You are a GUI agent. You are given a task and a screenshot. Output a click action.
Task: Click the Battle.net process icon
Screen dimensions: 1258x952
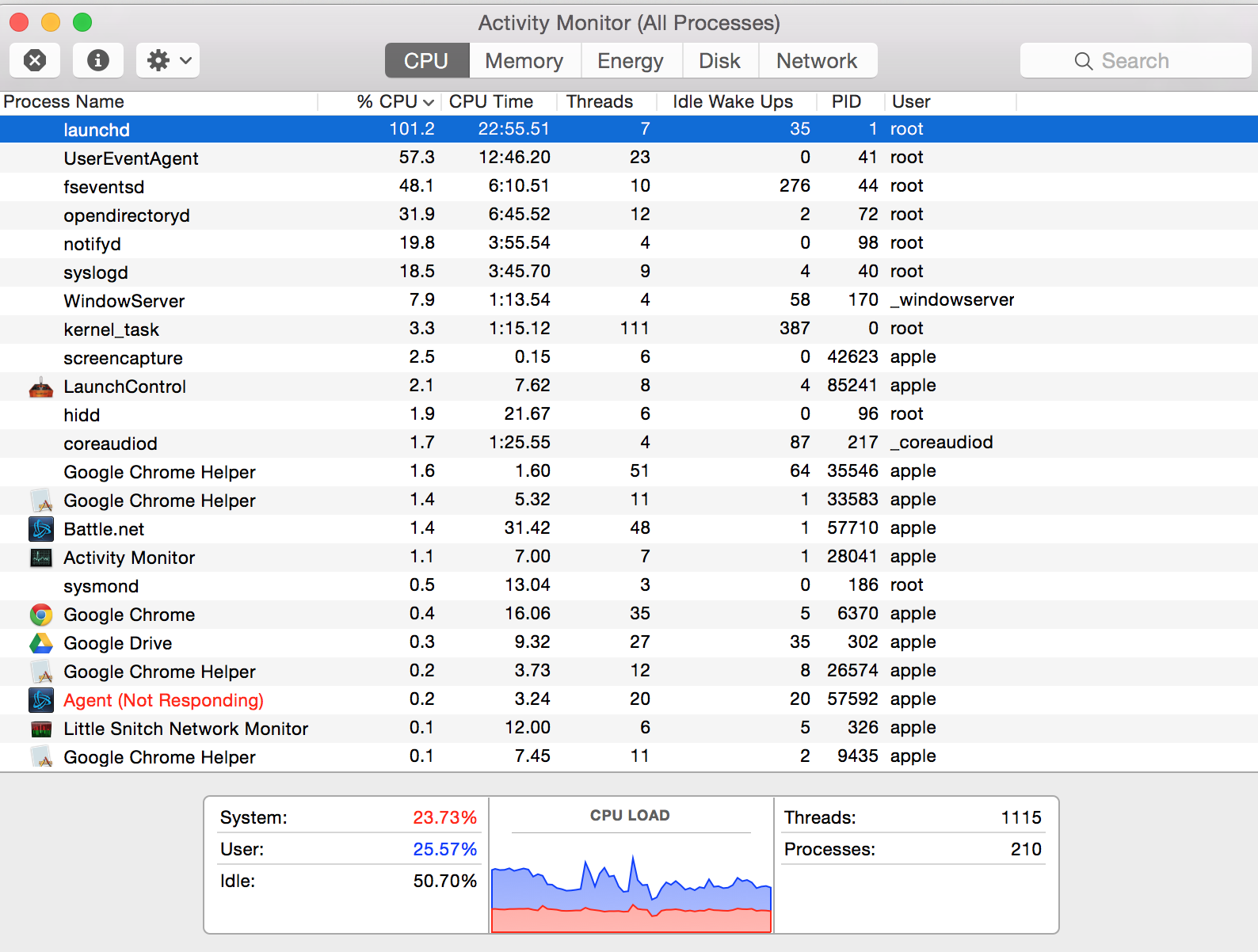(41, 529)
